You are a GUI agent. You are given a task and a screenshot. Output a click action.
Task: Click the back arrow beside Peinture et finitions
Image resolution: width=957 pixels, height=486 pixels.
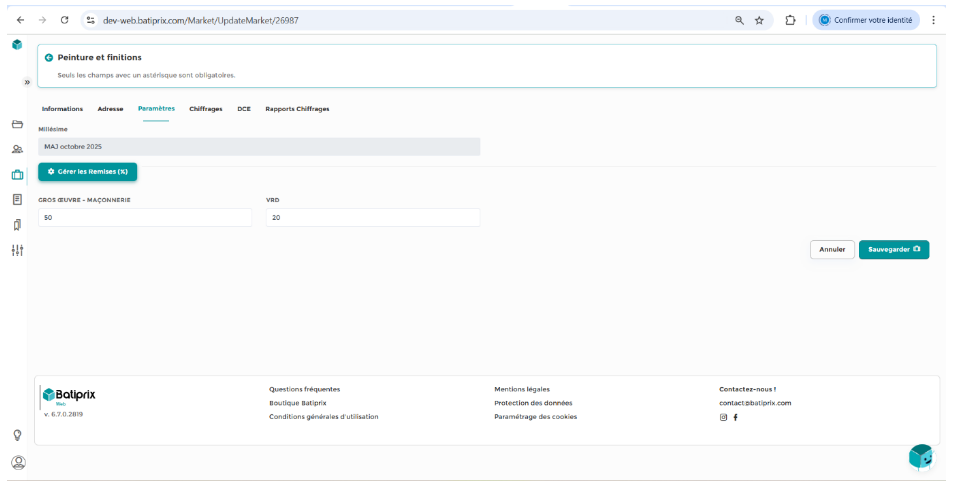point(48,58)
